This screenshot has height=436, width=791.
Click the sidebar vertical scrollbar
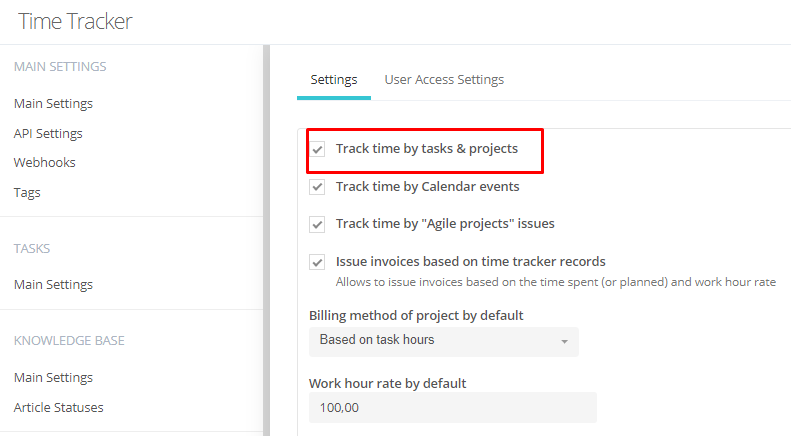point(266,240)
